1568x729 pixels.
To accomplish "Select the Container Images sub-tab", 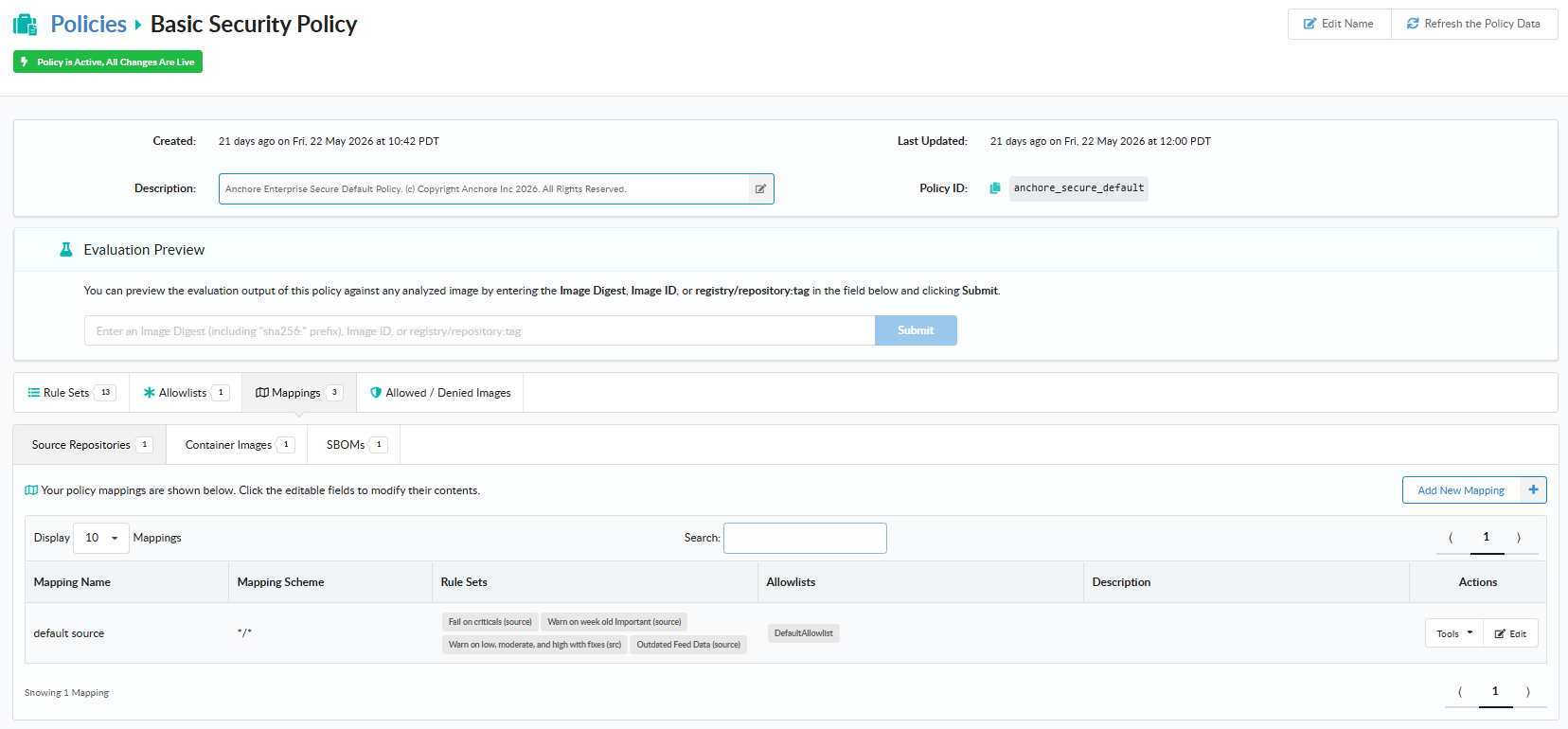I will [237, 445].
